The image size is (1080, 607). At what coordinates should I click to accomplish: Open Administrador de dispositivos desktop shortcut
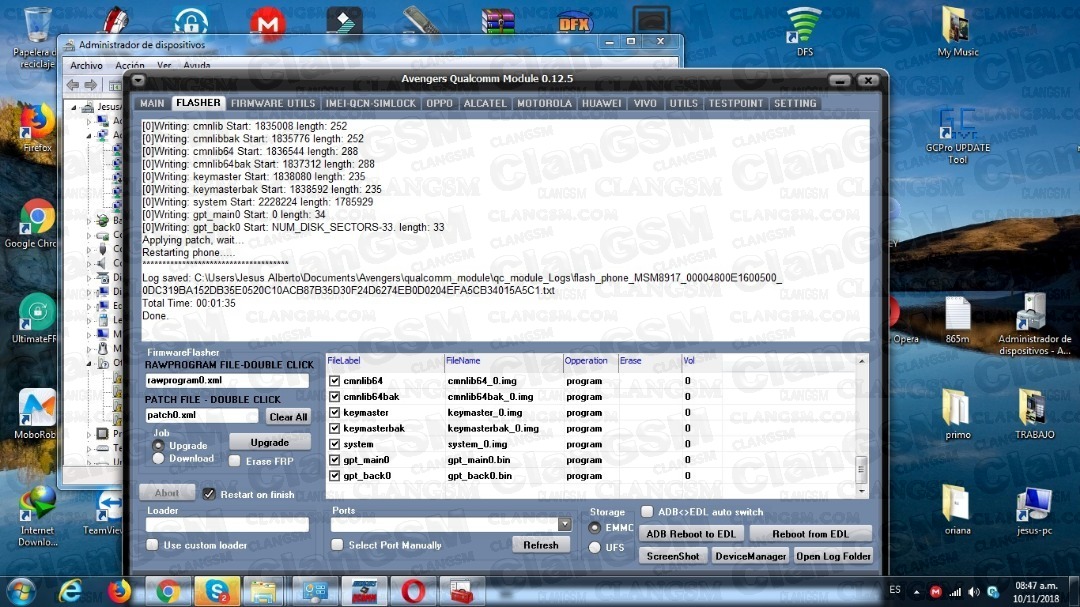(x=1034, y=324)
